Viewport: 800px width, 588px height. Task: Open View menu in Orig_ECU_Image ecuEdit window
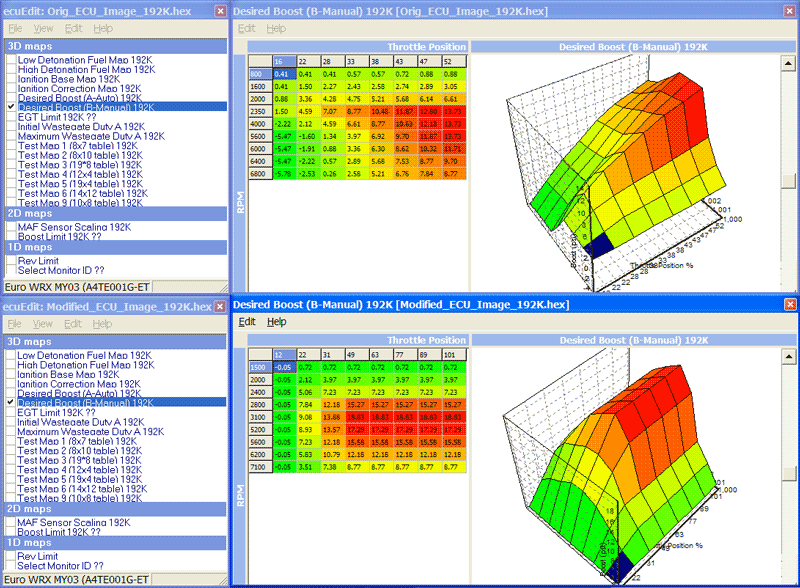(43, 29)
